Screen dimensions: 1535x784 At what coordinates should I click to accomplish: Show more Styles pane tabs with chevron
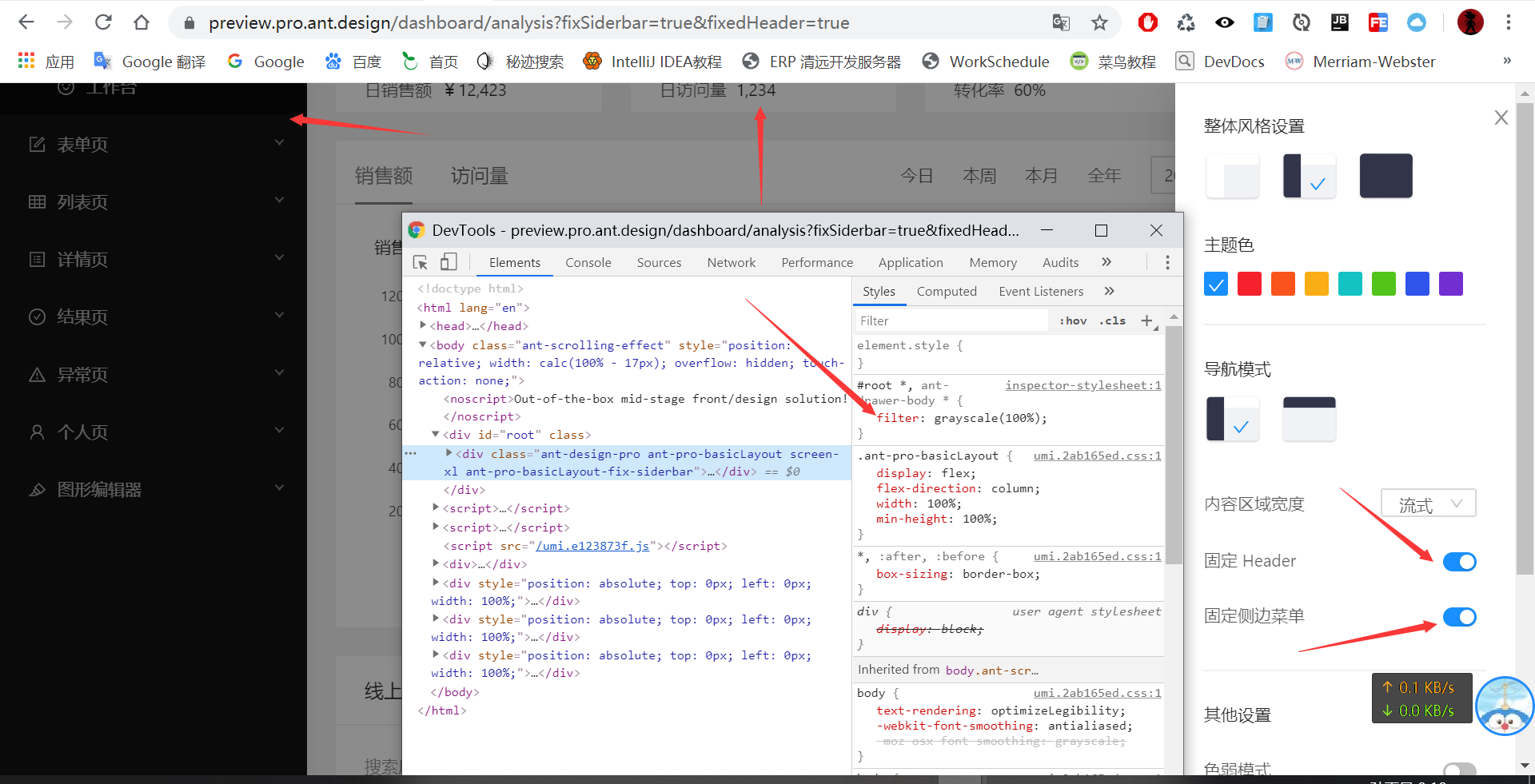(x=1109, y=291)
